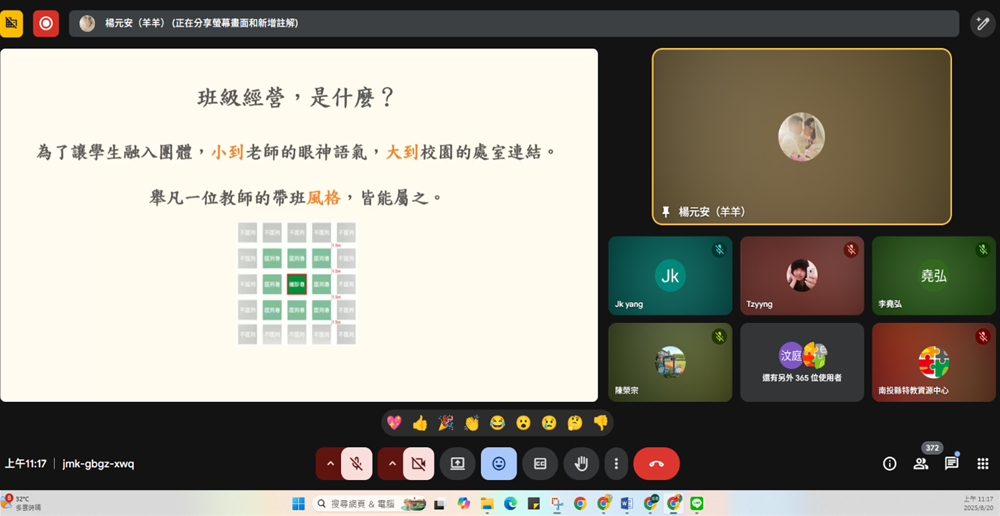The height and width of the screenshot is (516, 1000).
Task: Select the Tzyyng participant tile
Action: pos(802,276)
